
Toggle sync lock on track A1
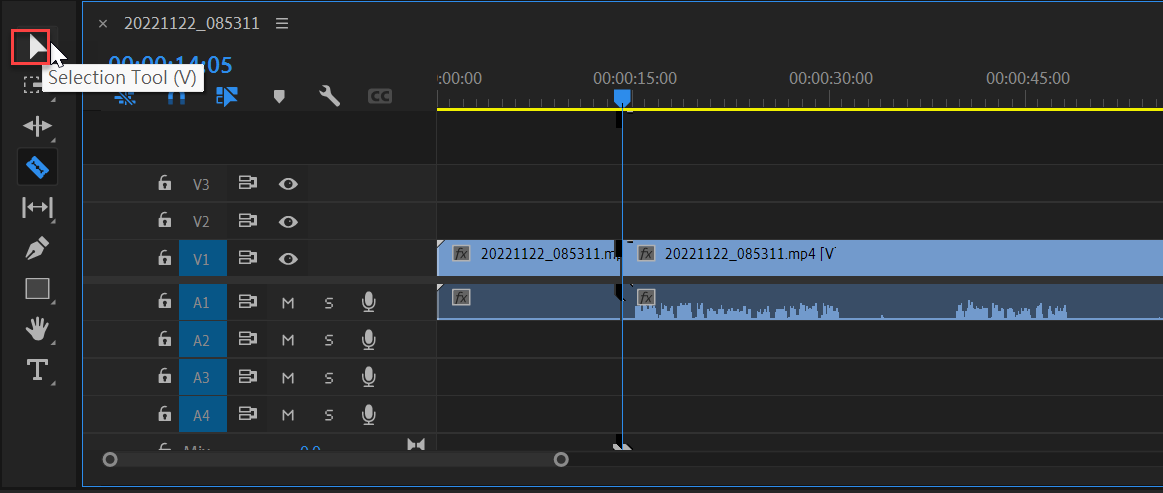[x=247, y=302]
